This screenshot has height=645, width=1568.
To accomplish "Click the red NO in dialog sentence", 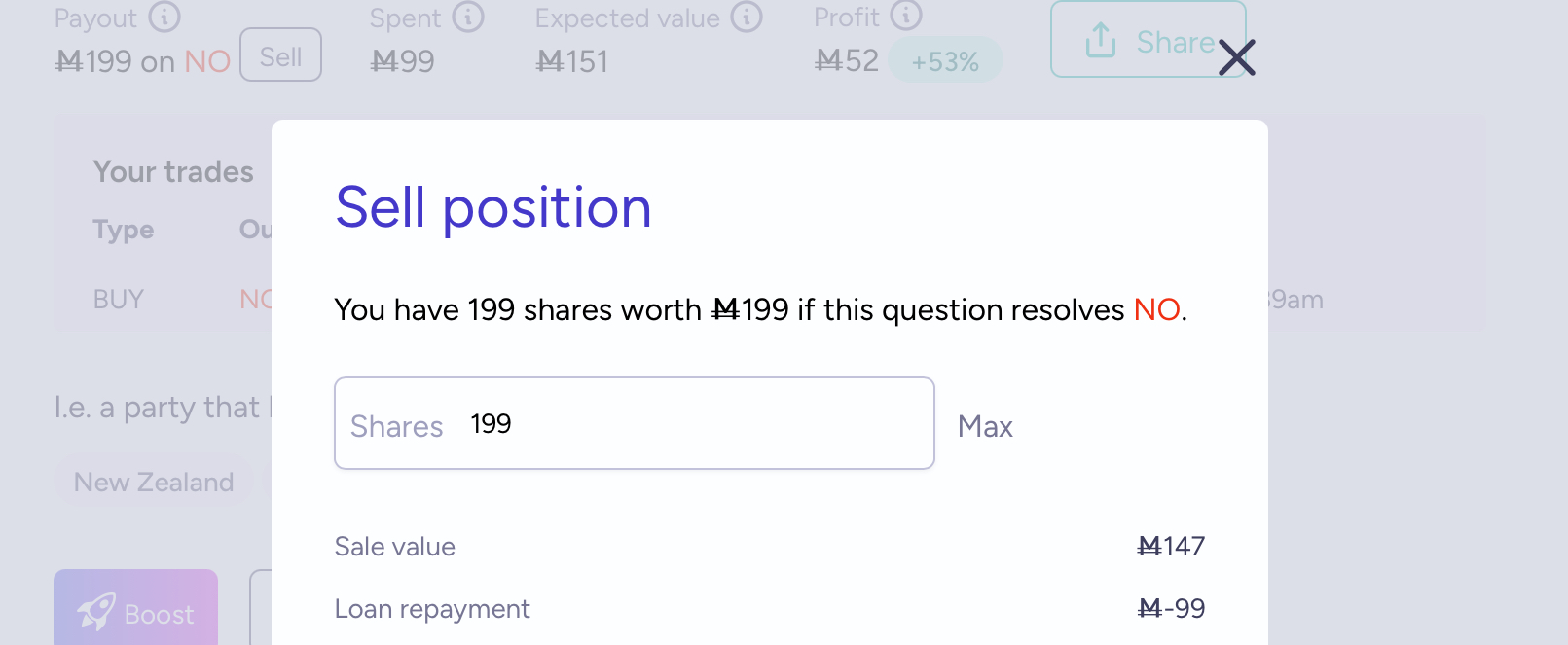I will pyautogui.click(x=1156, y=310).
